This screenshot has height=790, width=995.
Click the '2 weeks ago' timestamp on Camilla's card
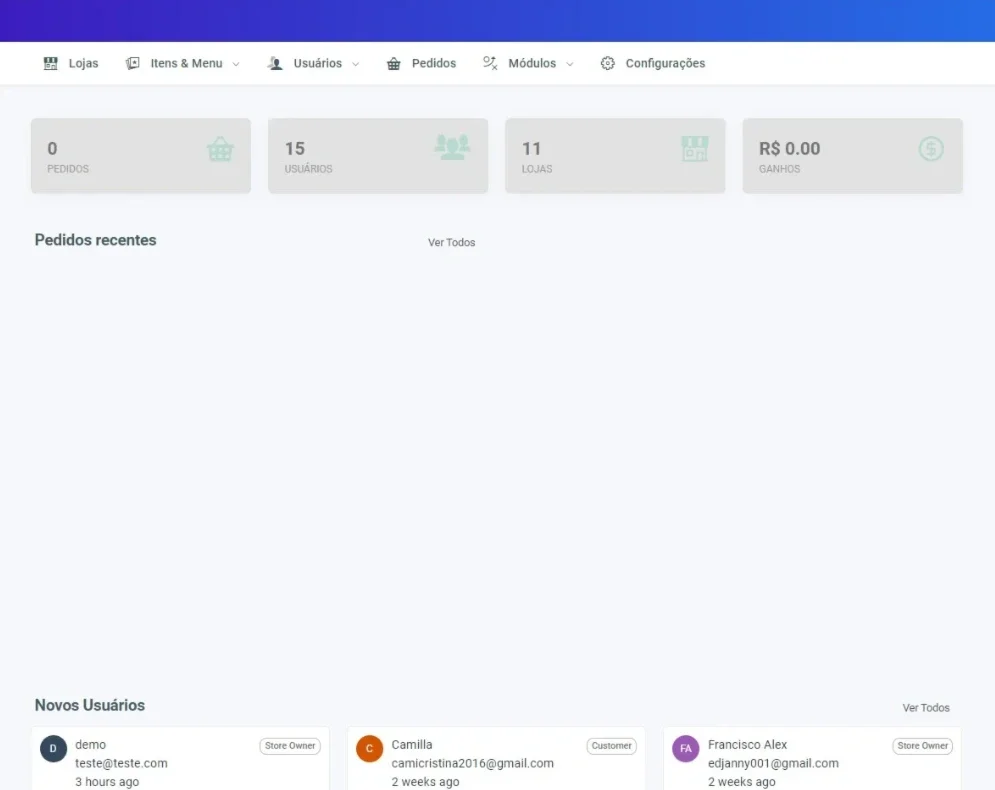[x=425, y=782]
